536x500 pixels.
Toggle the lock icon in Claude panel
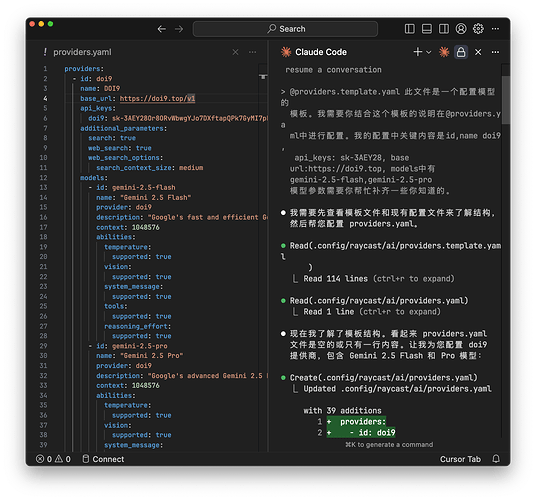[x=461, y=52]
